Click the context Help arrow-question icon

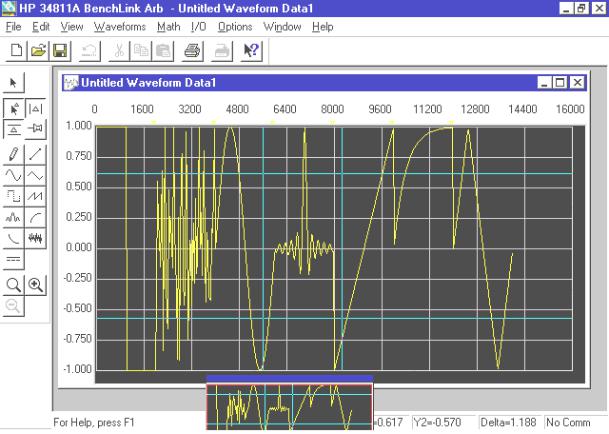click(251, 51)
